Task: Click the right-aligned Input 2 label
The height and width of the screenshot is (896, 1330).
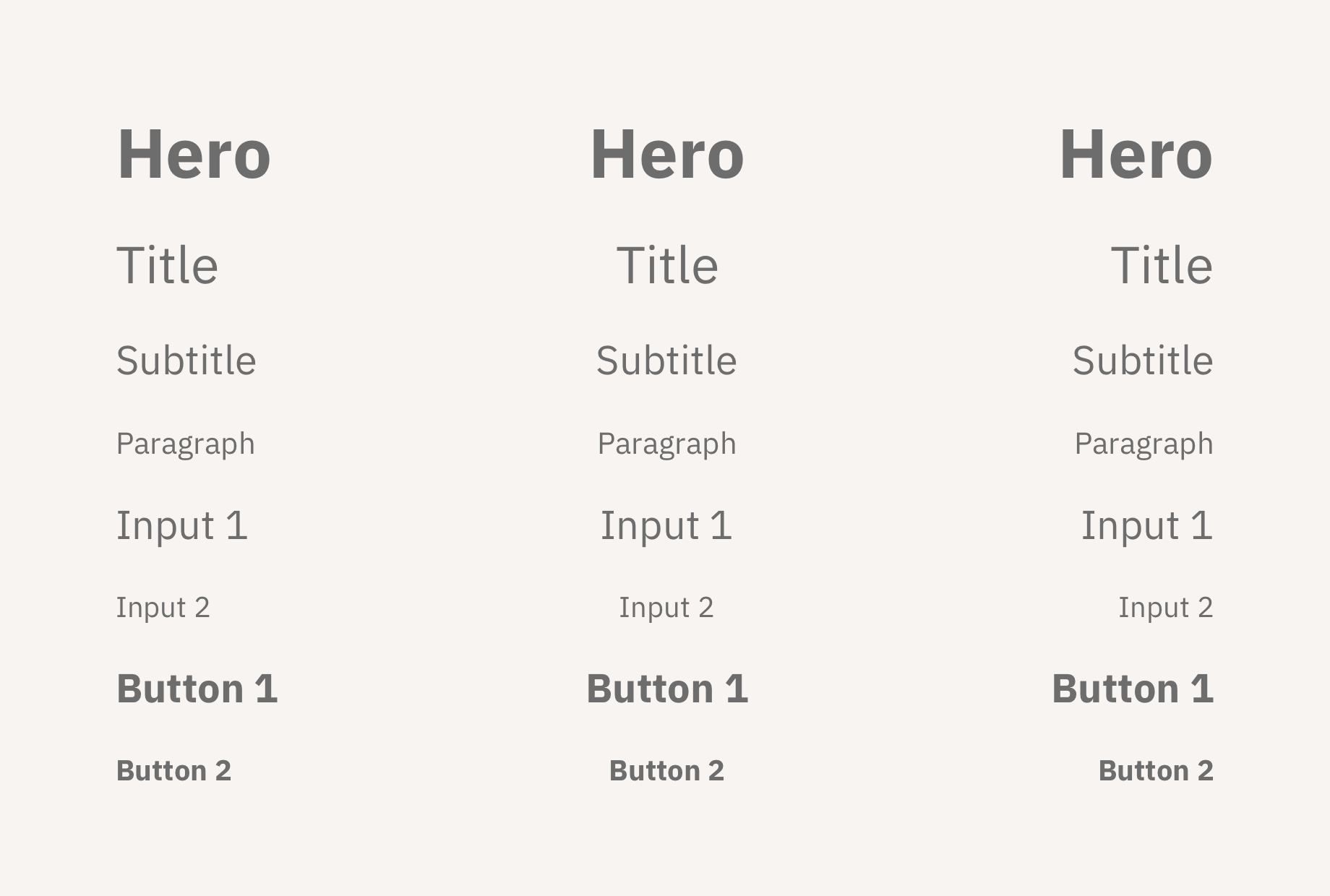Action: pos(1166,608)
